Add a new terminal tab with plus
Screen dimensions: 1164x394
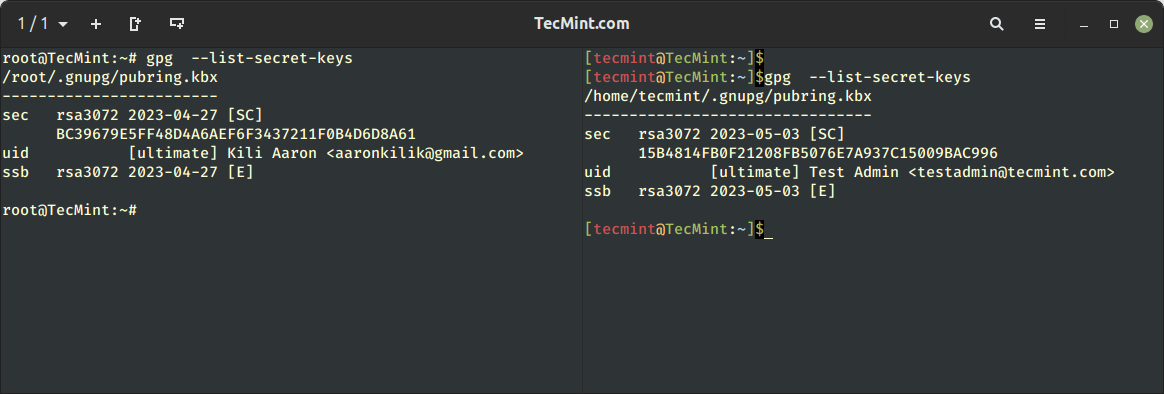[96, 24]
